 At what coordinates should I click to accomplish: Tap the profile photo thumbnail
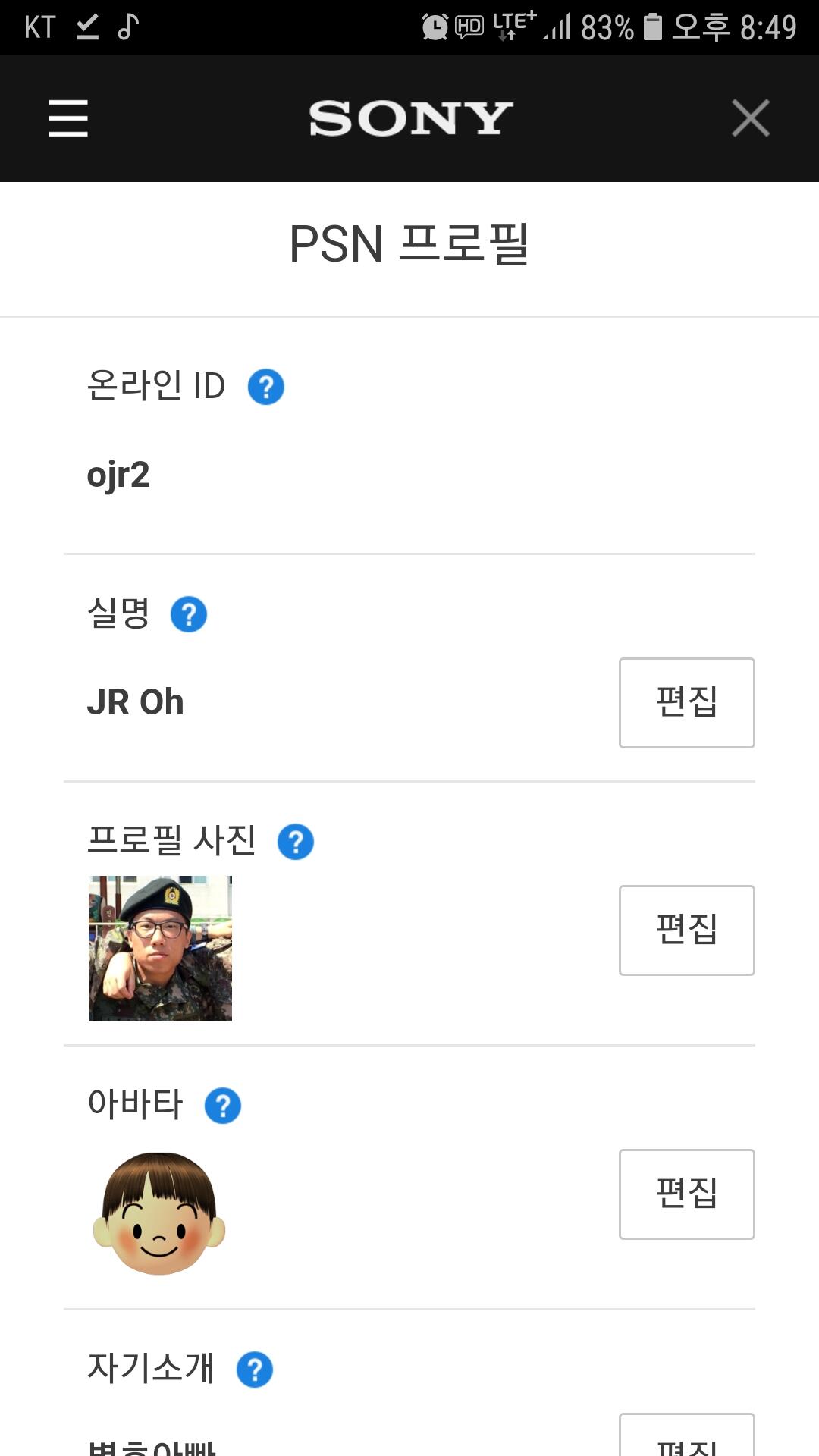160,948
